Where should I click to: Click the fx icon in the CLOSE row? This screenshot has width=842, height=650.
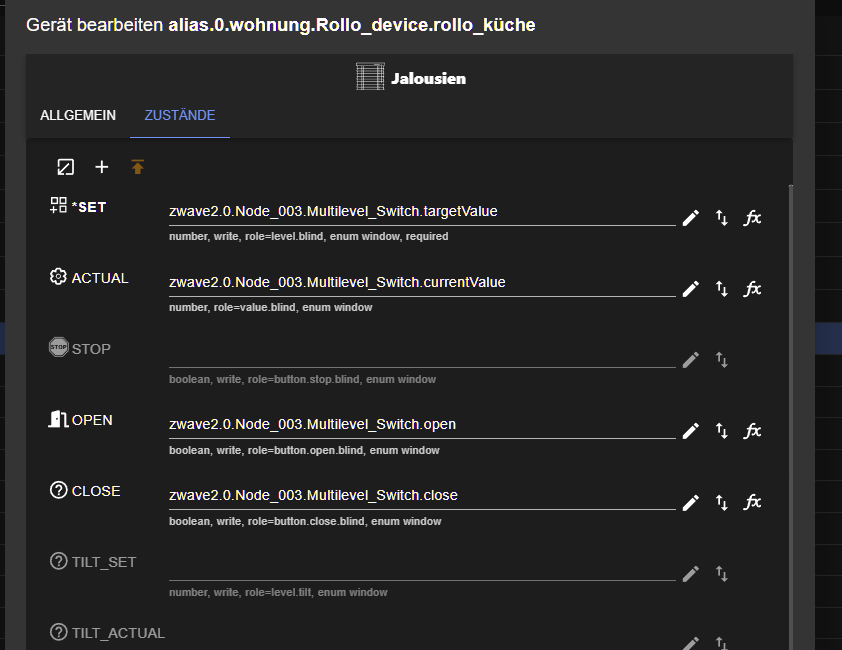(753, 502)
